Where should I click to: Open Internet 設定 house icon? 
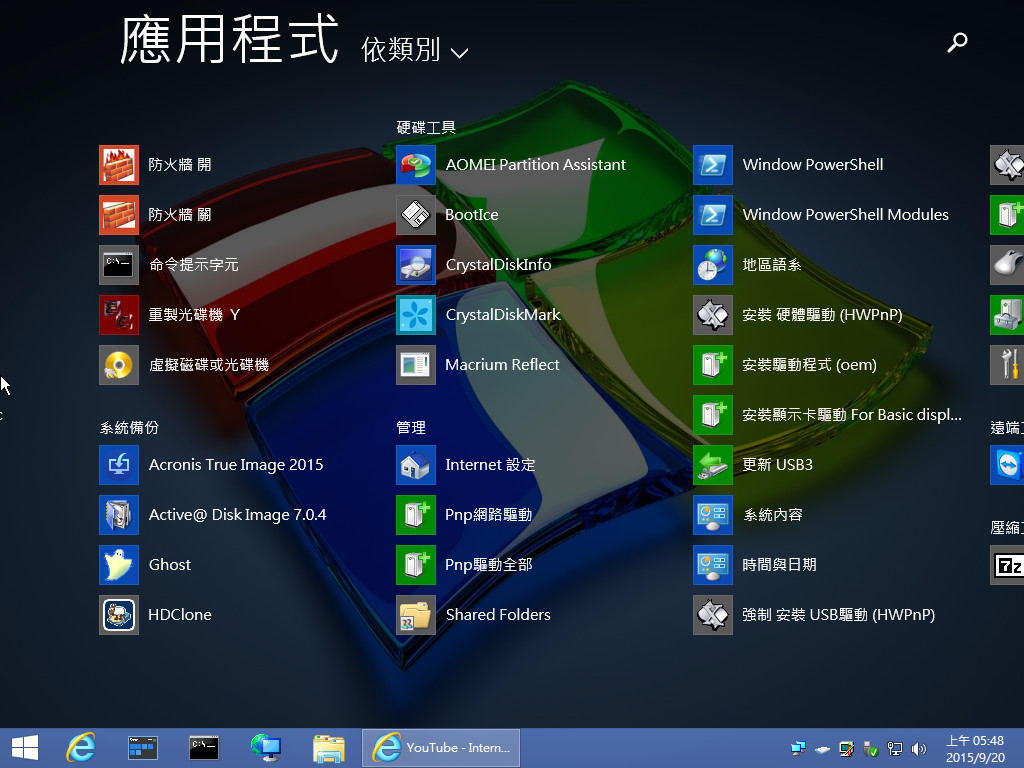(x=416, y=464)
